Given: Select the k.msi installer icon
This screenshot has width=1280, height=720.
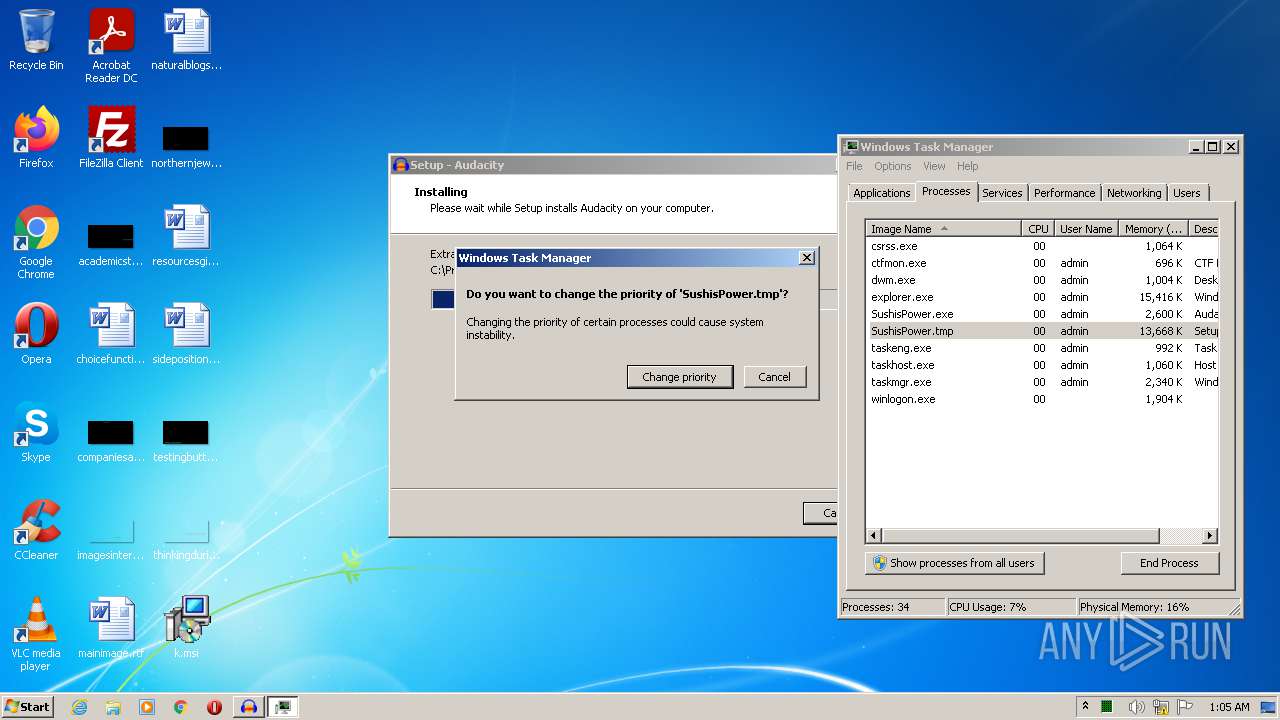Looking at the screenshot, I should coord(186,628).
